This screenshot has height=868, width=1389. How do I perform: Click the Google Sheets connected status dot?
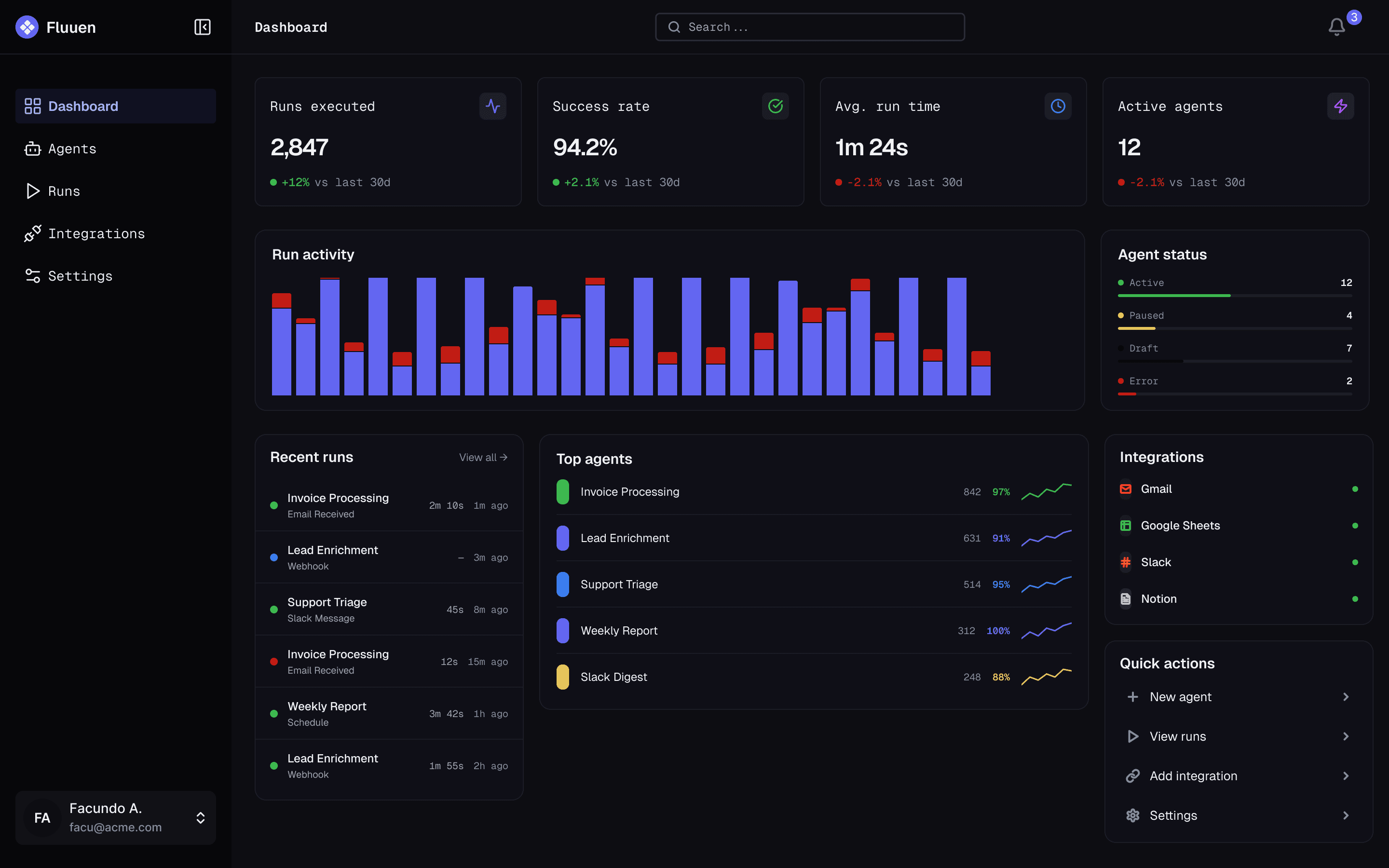[1355, 526]
